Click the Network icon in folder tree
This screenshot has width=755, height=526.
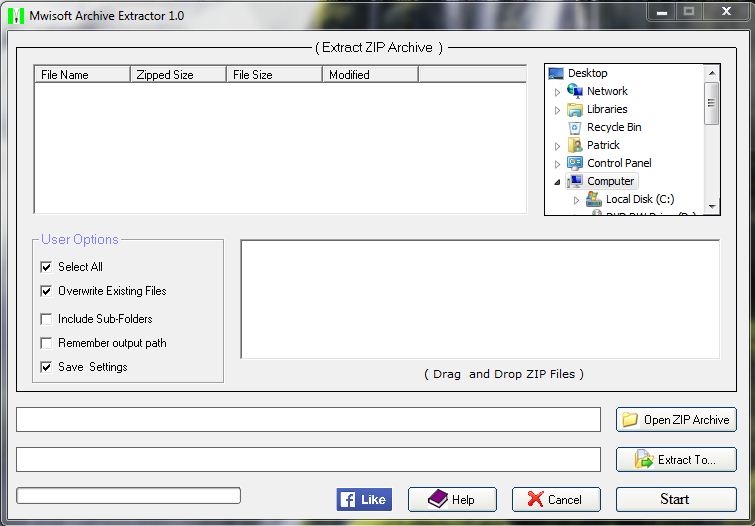pyautogui.click(x=575, y=91)
